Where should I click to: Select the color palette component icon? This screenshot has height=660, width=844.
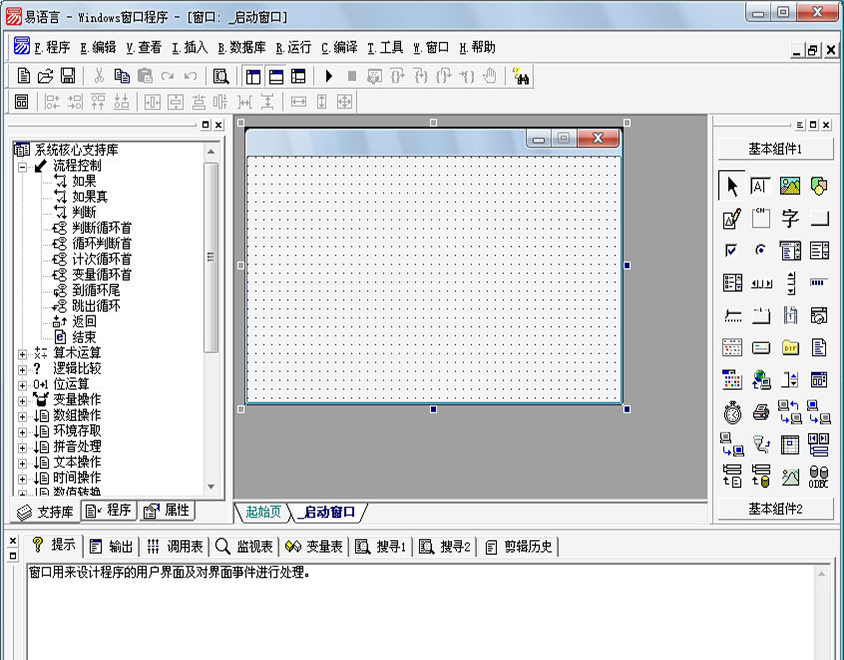click(732, 380)
